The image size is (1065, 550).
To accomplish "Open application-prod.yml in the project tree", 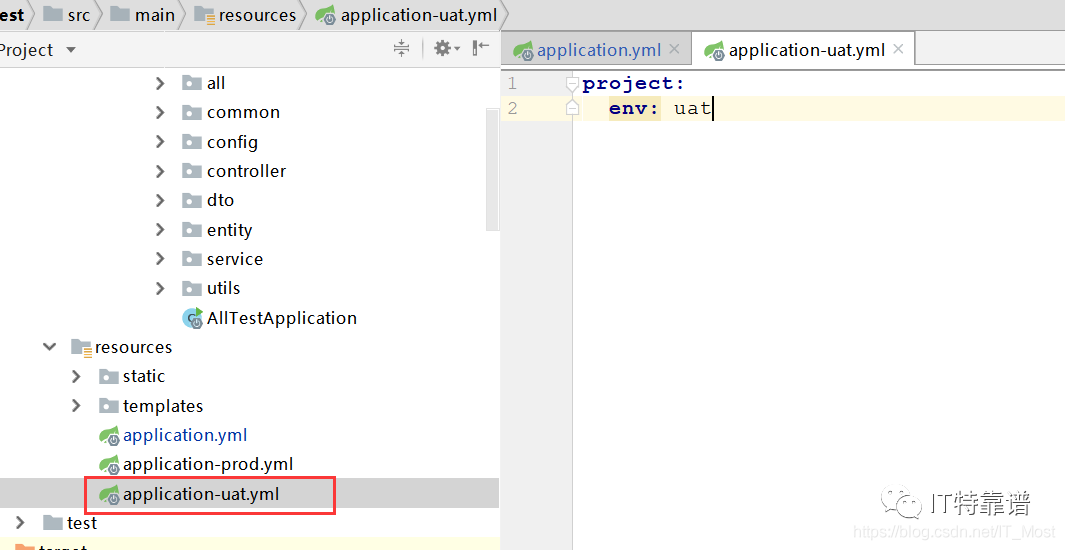I will (208, 464).
